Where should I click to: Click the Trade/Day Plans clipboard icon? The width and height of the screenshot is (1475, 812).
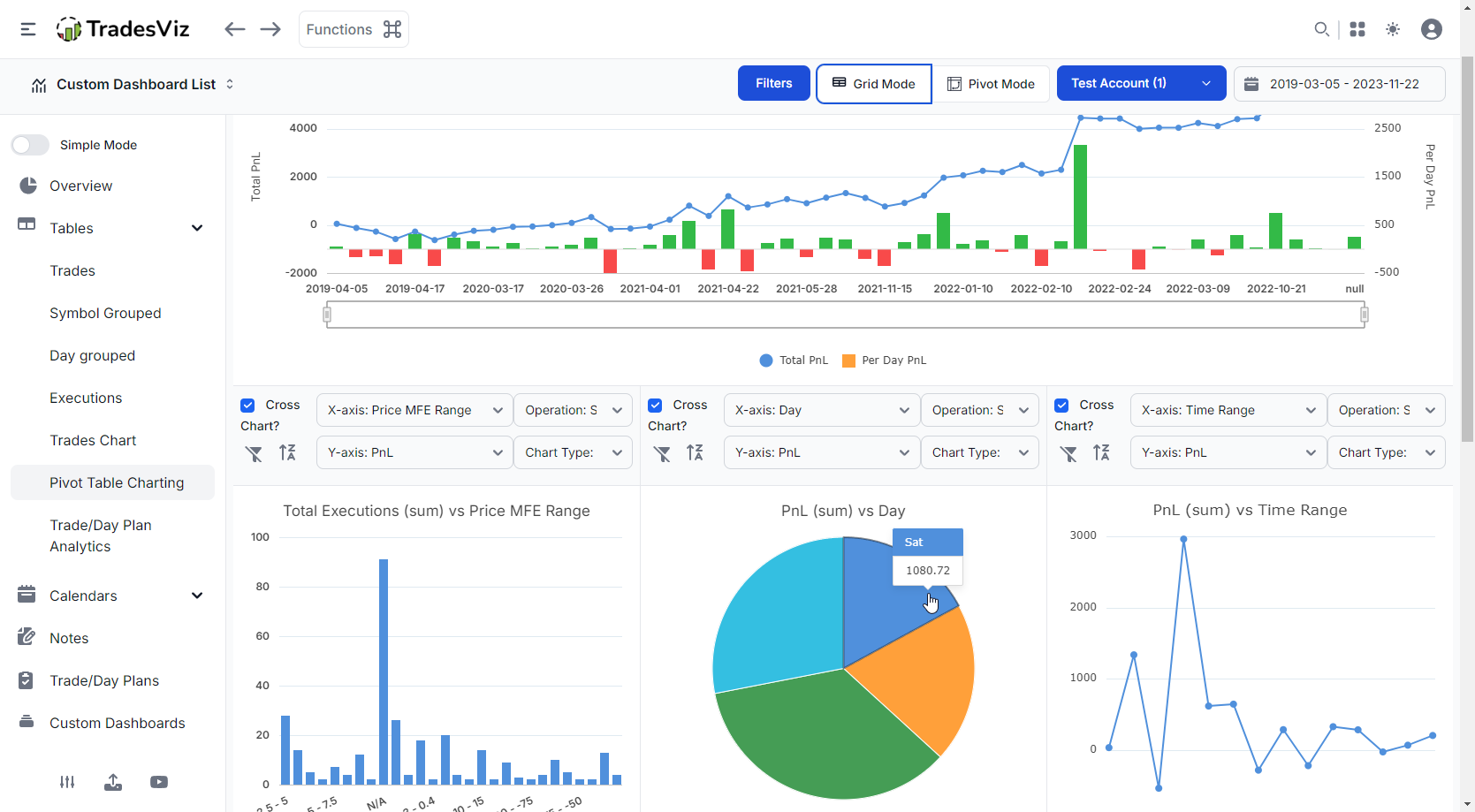[x=27, y=679]
